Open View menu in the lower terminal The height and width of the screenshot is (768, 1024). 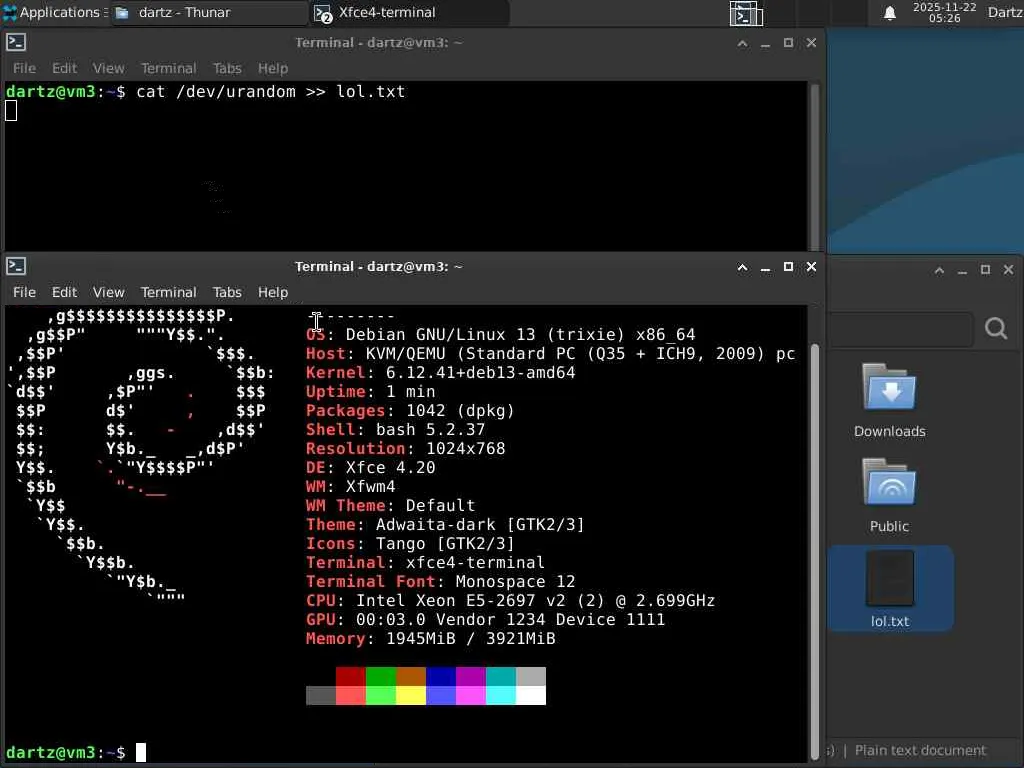[x=108, y=292]
